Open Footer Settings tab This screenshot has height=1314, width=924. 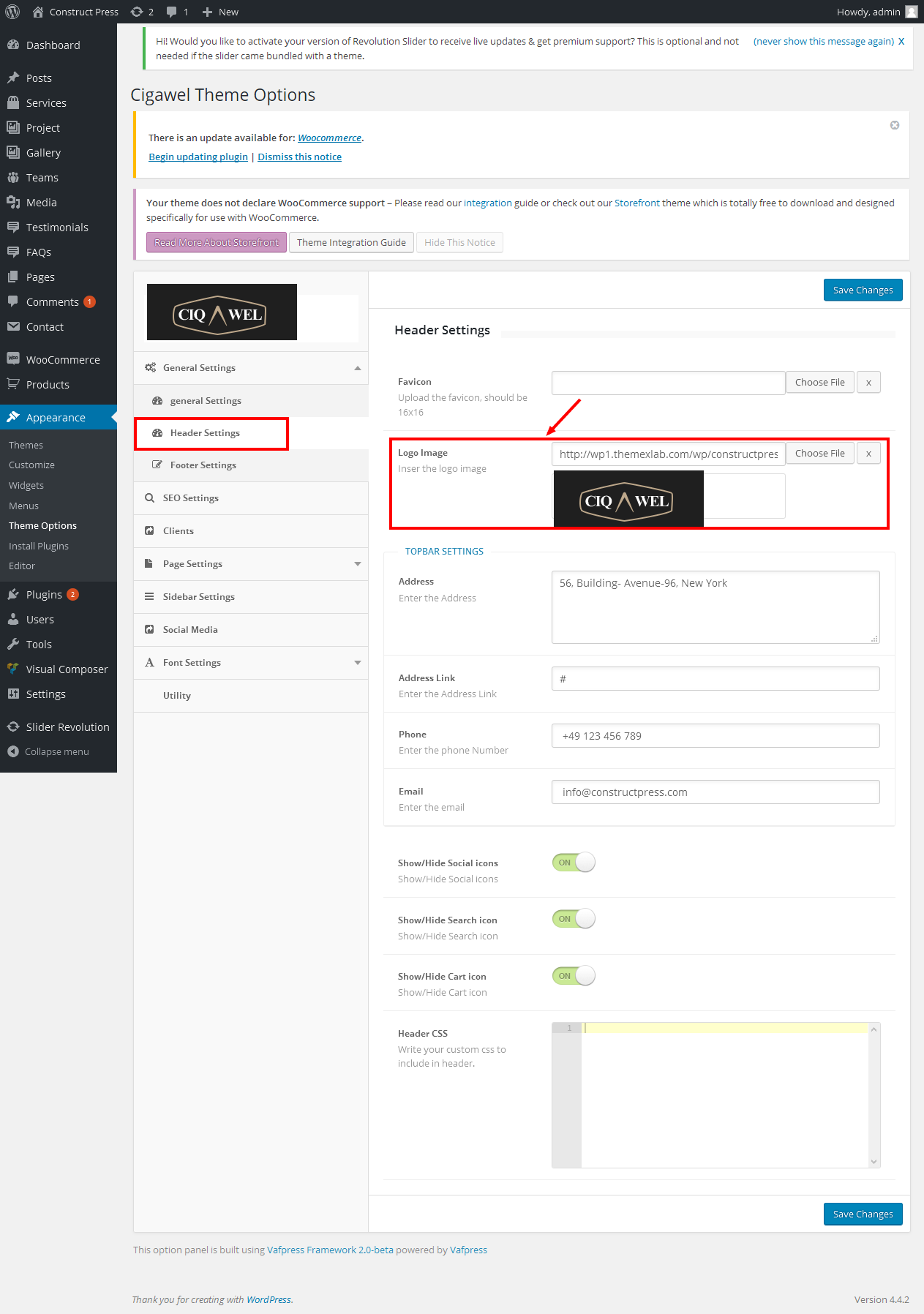pyautogui.click(x=203, y=465)
